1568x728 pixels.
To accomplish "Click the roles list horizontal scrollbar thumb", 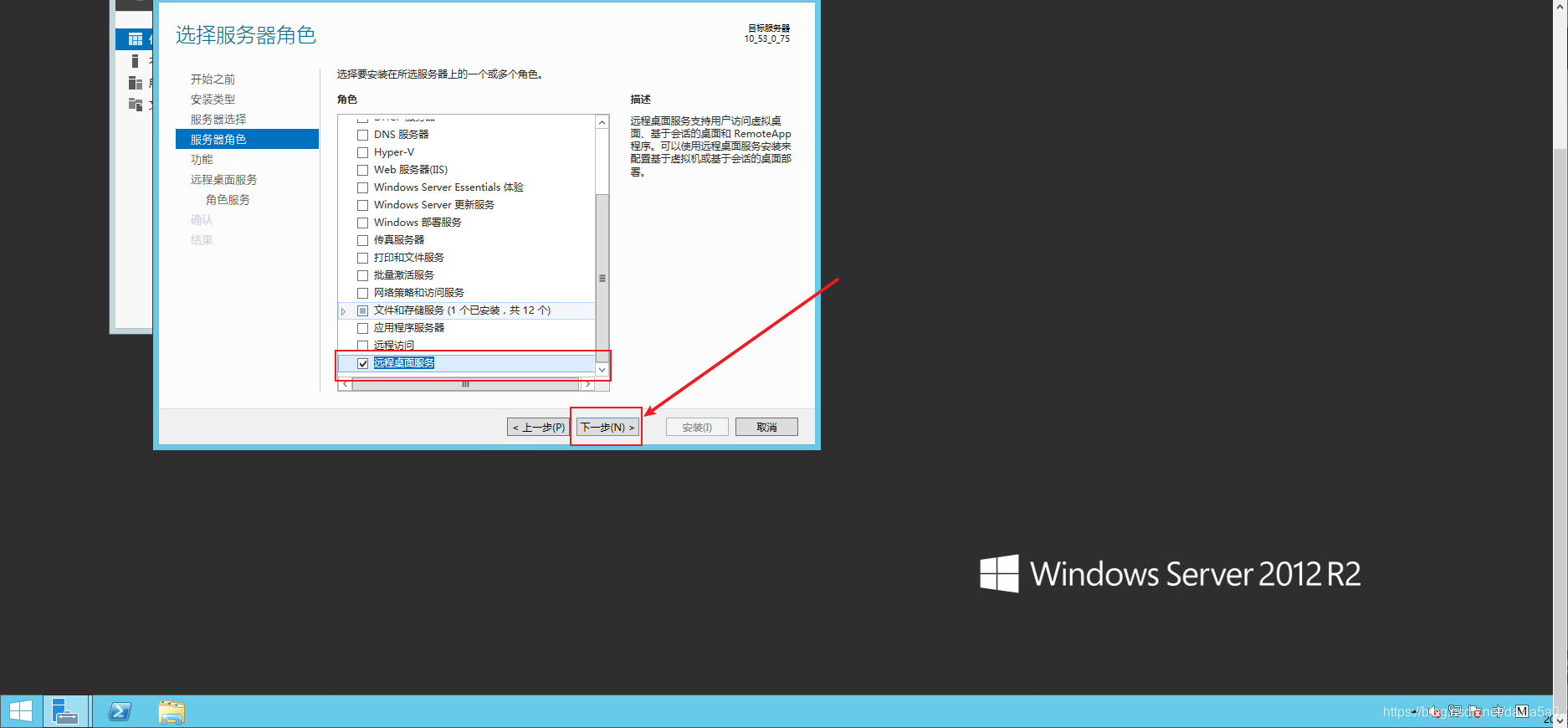I will click(465, 384).
